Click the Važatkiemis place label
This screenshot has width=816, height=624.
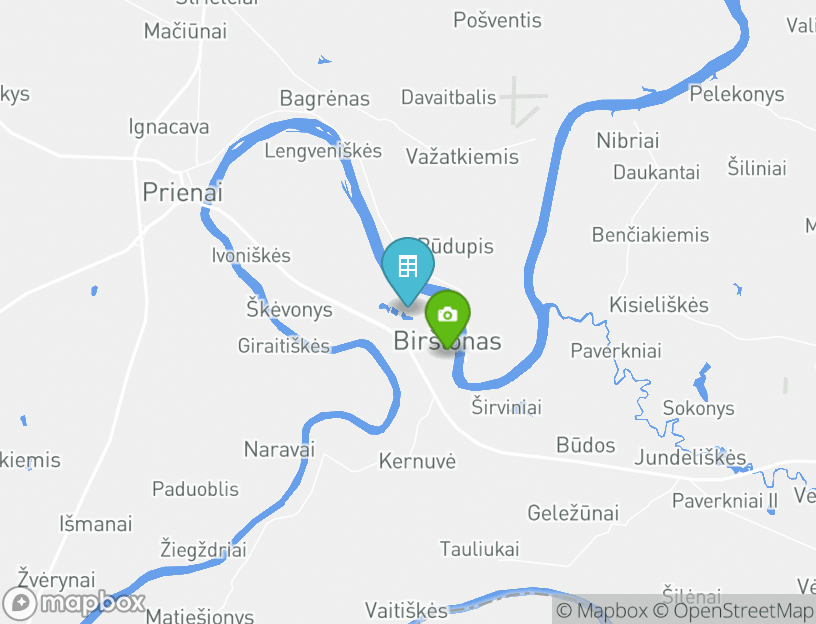tap(462, 157)
